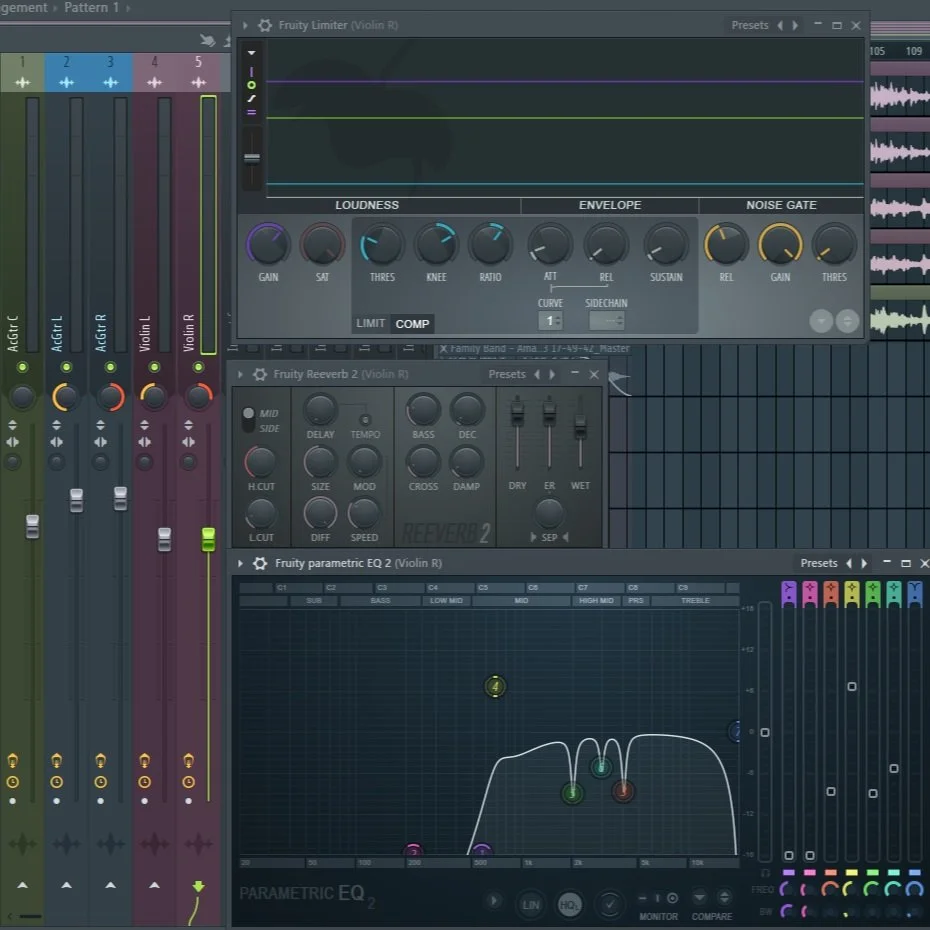Viewport: 930px width, 930px height.
Task: Switch Limiter to the LIMIT tab
Action: pyautogui.click(x=371, y=323)
